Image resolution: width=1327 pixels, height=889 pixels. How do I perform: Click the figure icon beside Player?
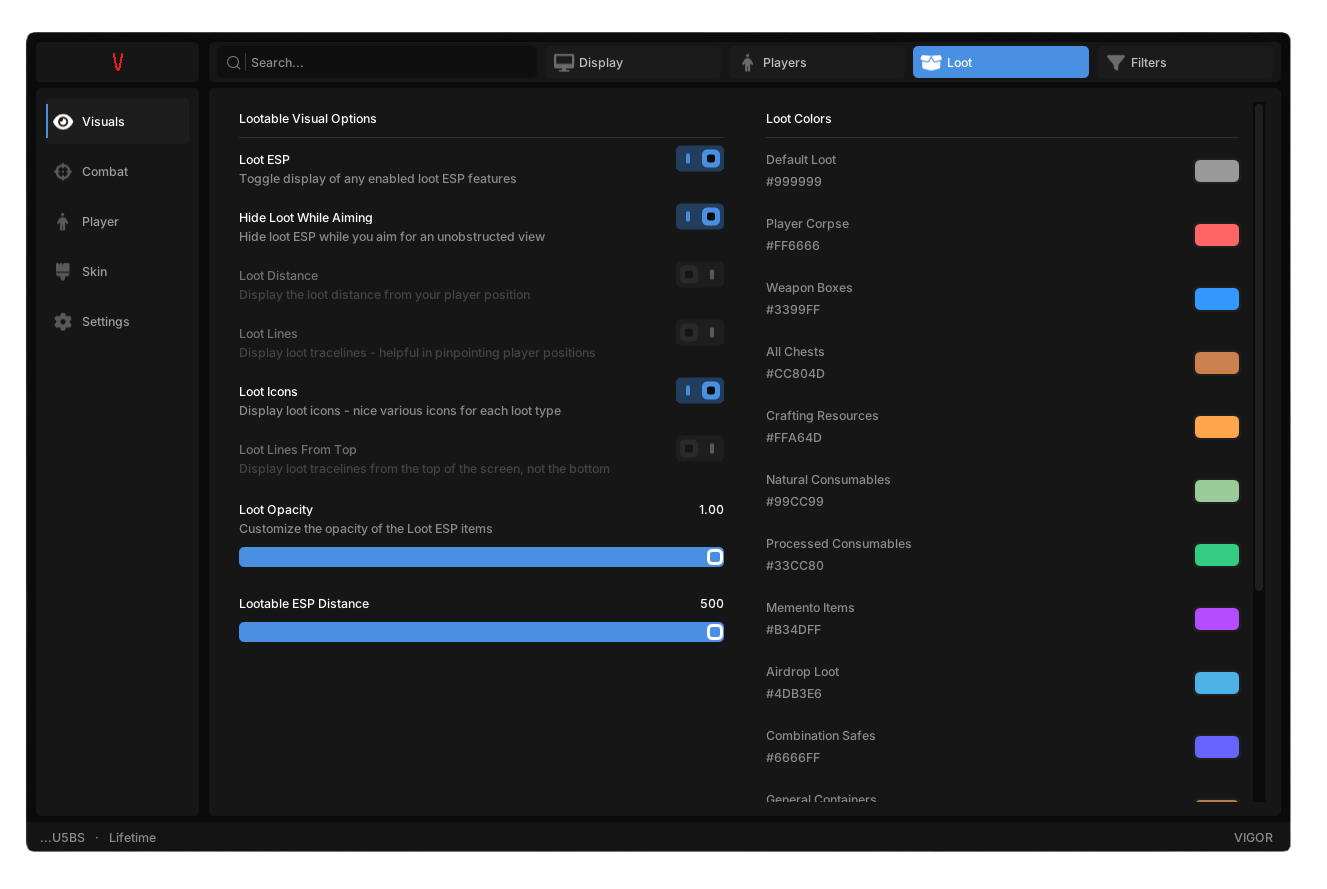click(63, 221)
